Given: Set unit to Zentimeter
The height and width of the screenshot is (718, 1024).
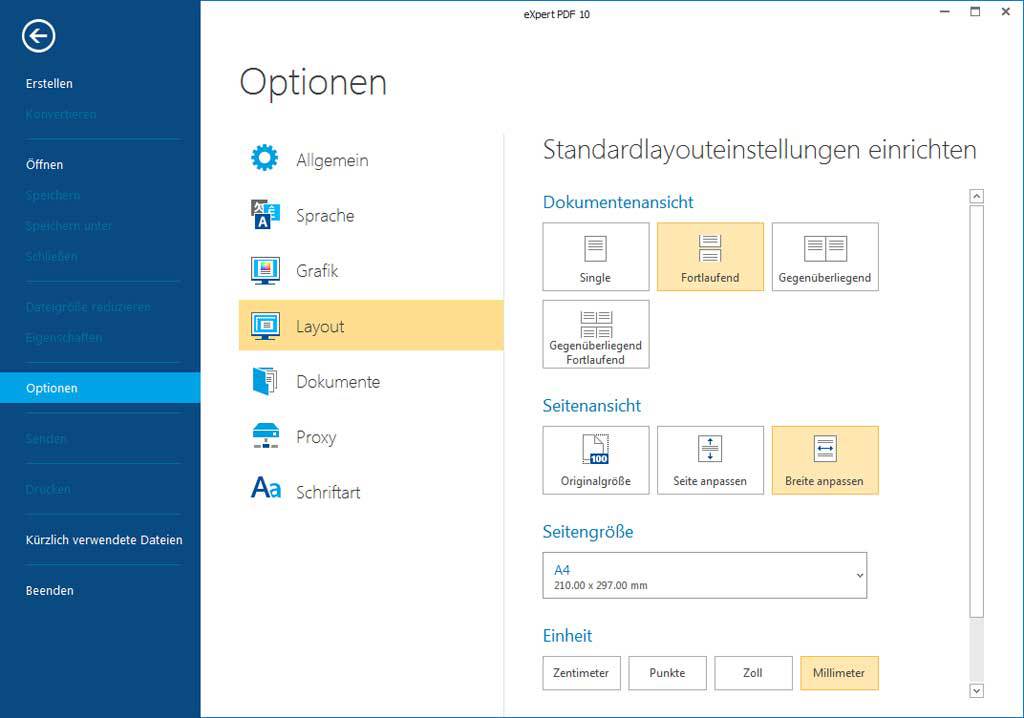Looking at the screenshot, I should [581, 673].
